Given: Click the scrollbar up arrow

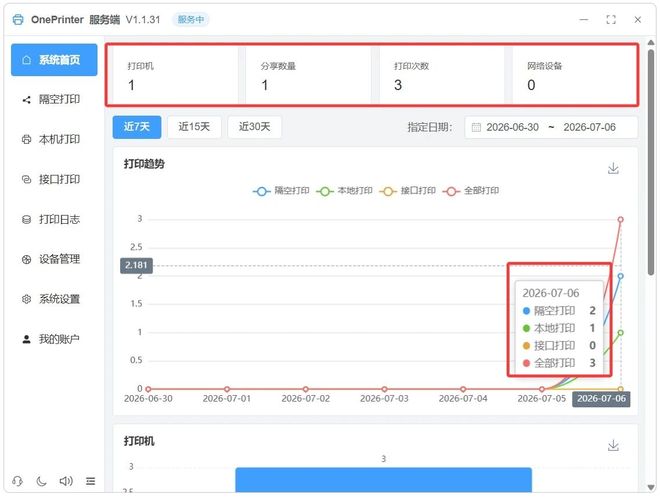Looking at the screenshot, I should point(651,43).
